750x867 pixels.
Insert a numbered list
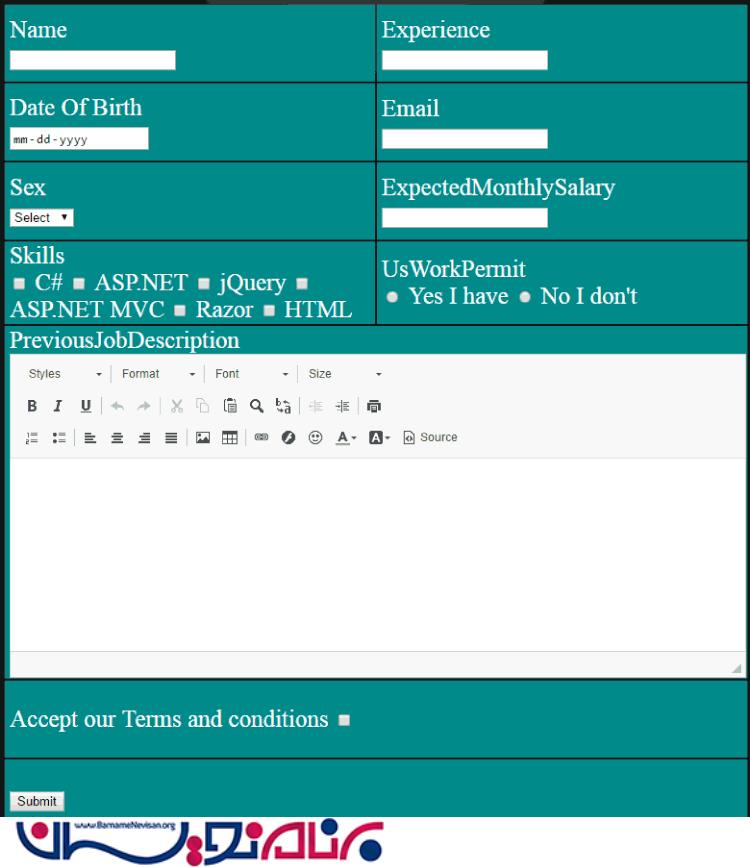32,438
